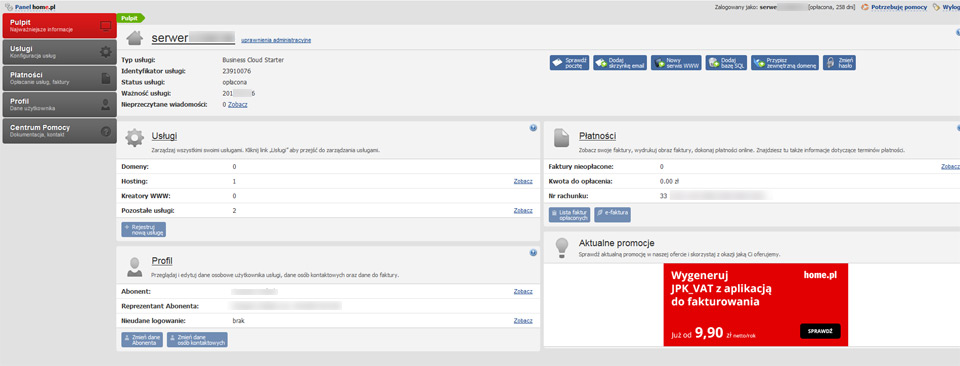The height and width of the screenshot is (366, 960).
Task: Click Zmień dane Abonenta
Action: tap(143, 340)
